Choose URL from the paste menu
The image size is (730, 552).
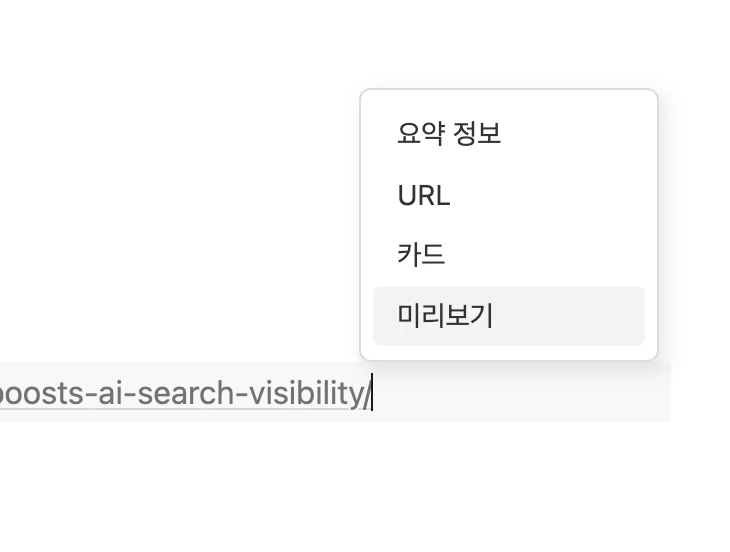coord(424,195)
